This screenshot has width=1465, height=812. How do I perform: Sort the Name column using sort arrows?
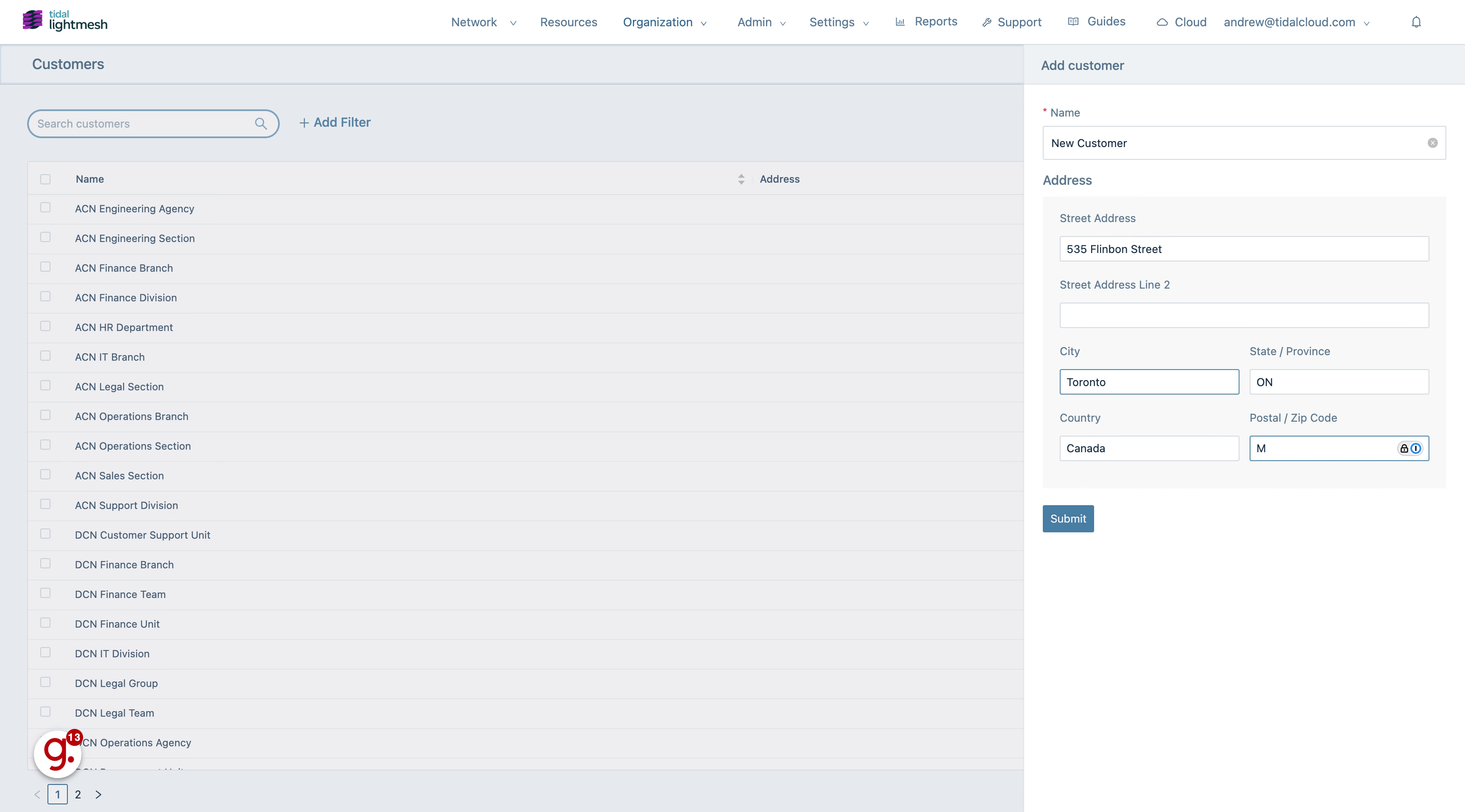(741, 179)
